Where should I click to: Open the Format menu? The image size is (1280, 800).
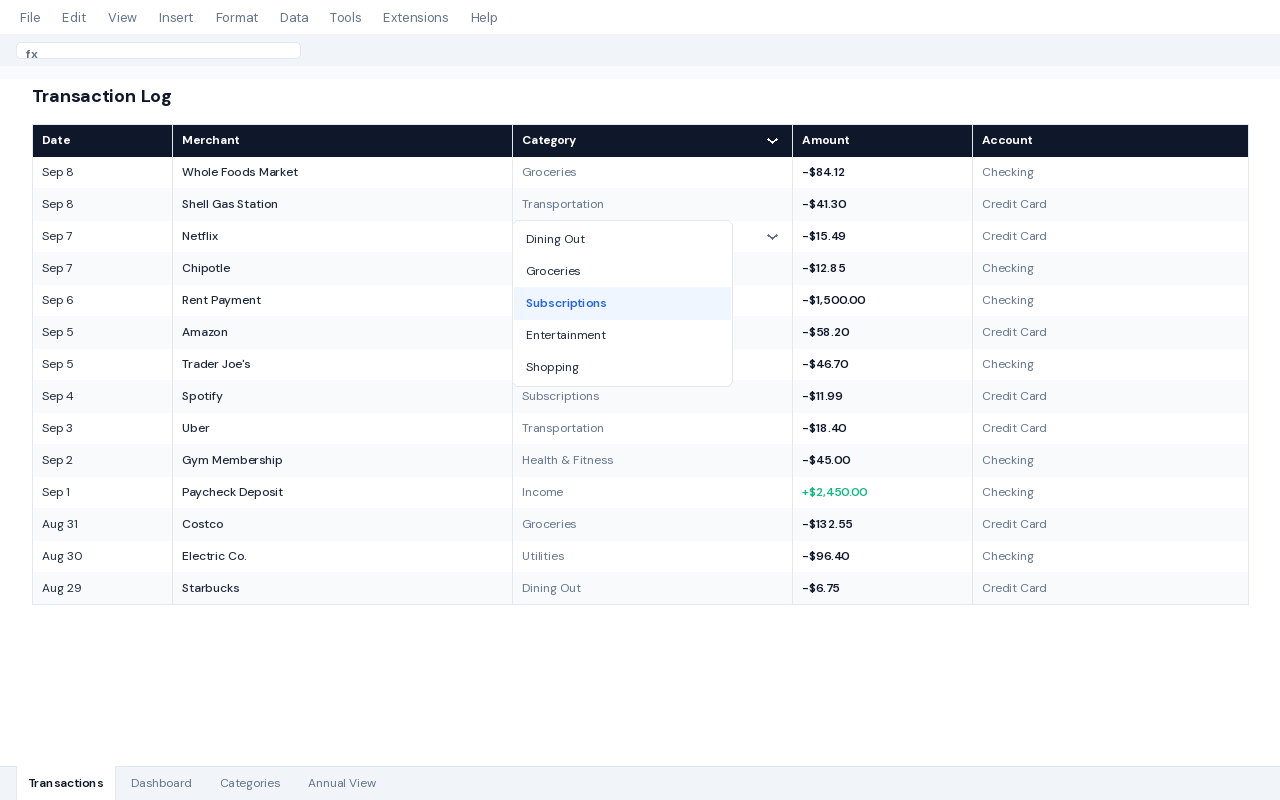(237, 17)
